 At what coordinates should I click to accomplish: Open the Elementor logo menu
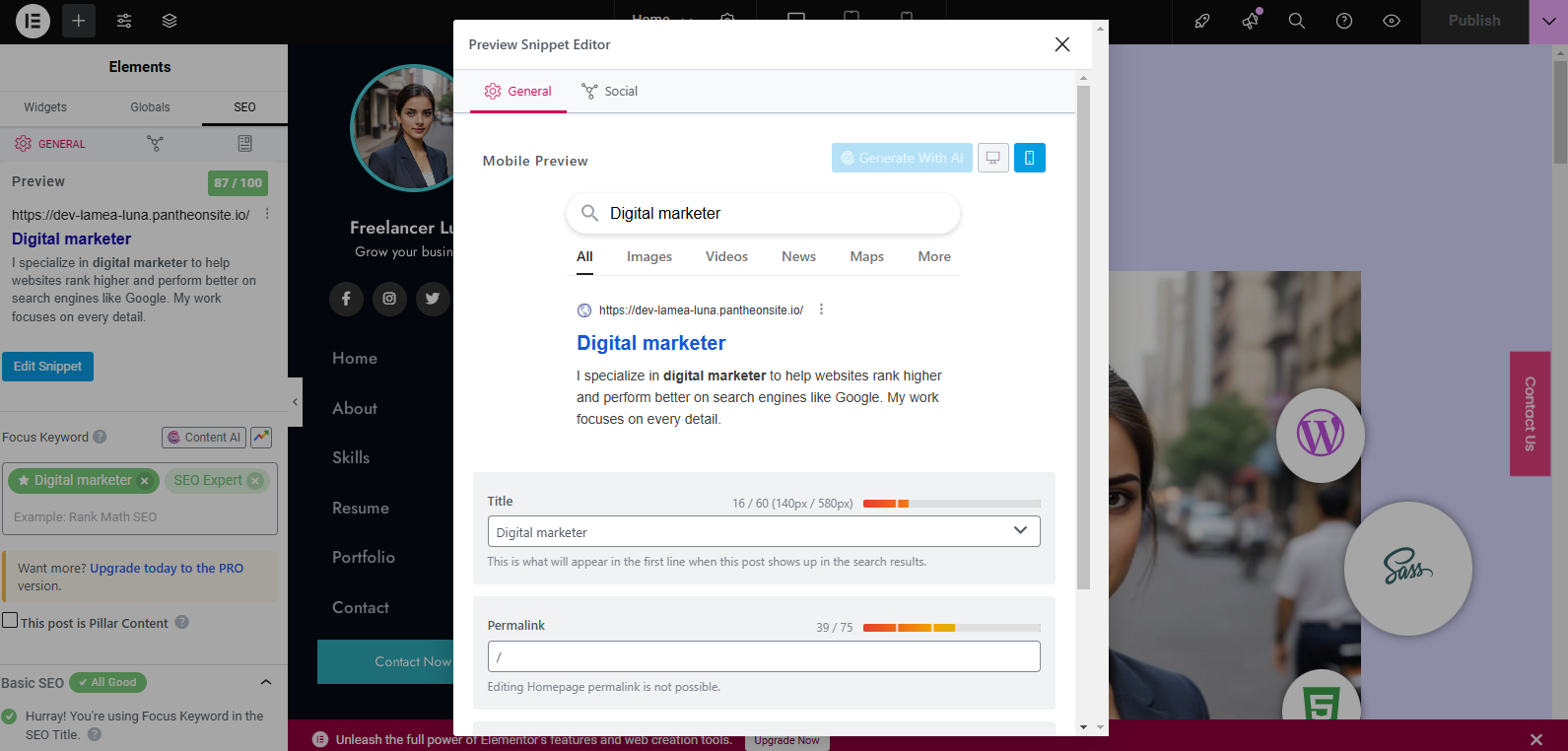tap(33, 21)
